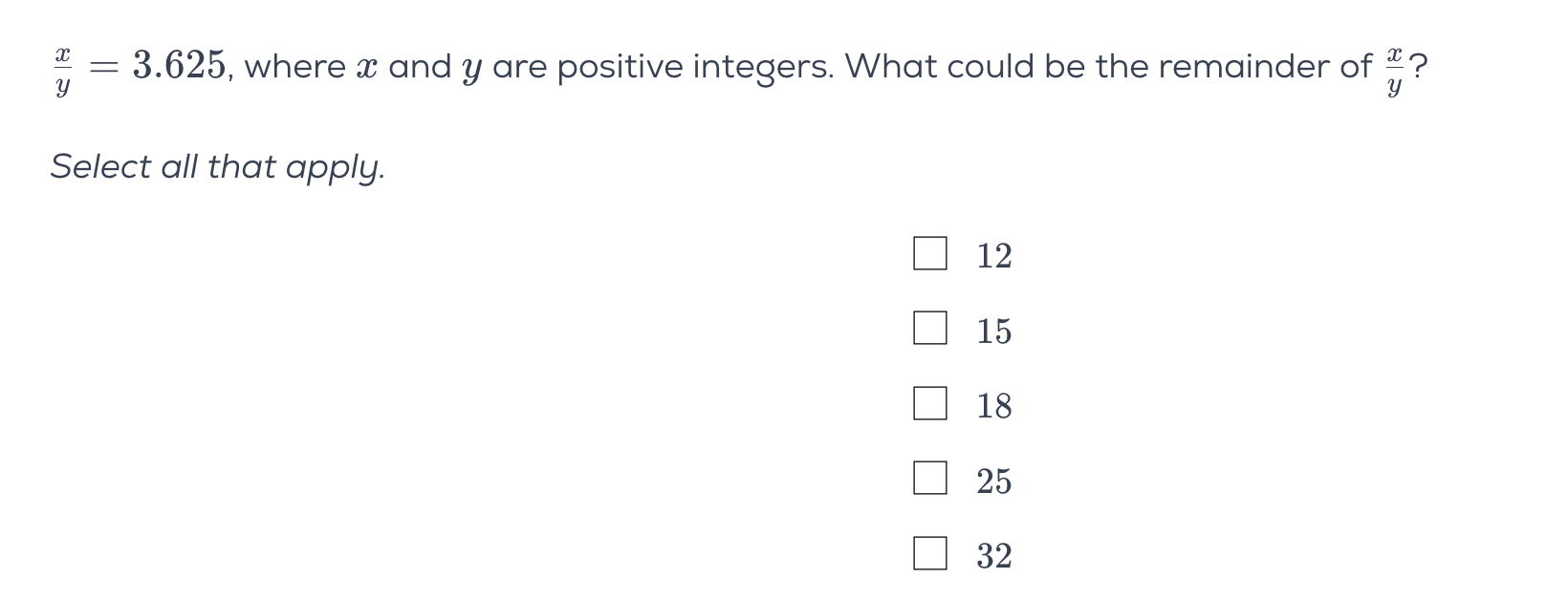The width and height of the screenshot is (1568, 600).
Task: Click the number label 12
Action: click(x=993, y=256)
